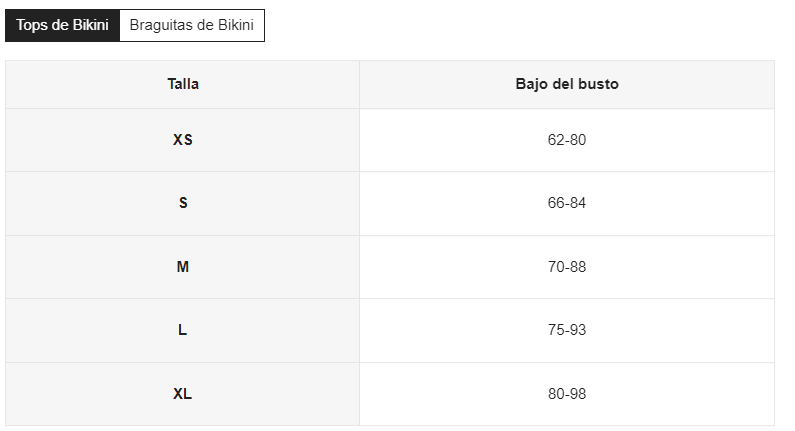Screen dimensions: 795x431
Task: Select the Tops de Bikini tab
Action: 62,25
